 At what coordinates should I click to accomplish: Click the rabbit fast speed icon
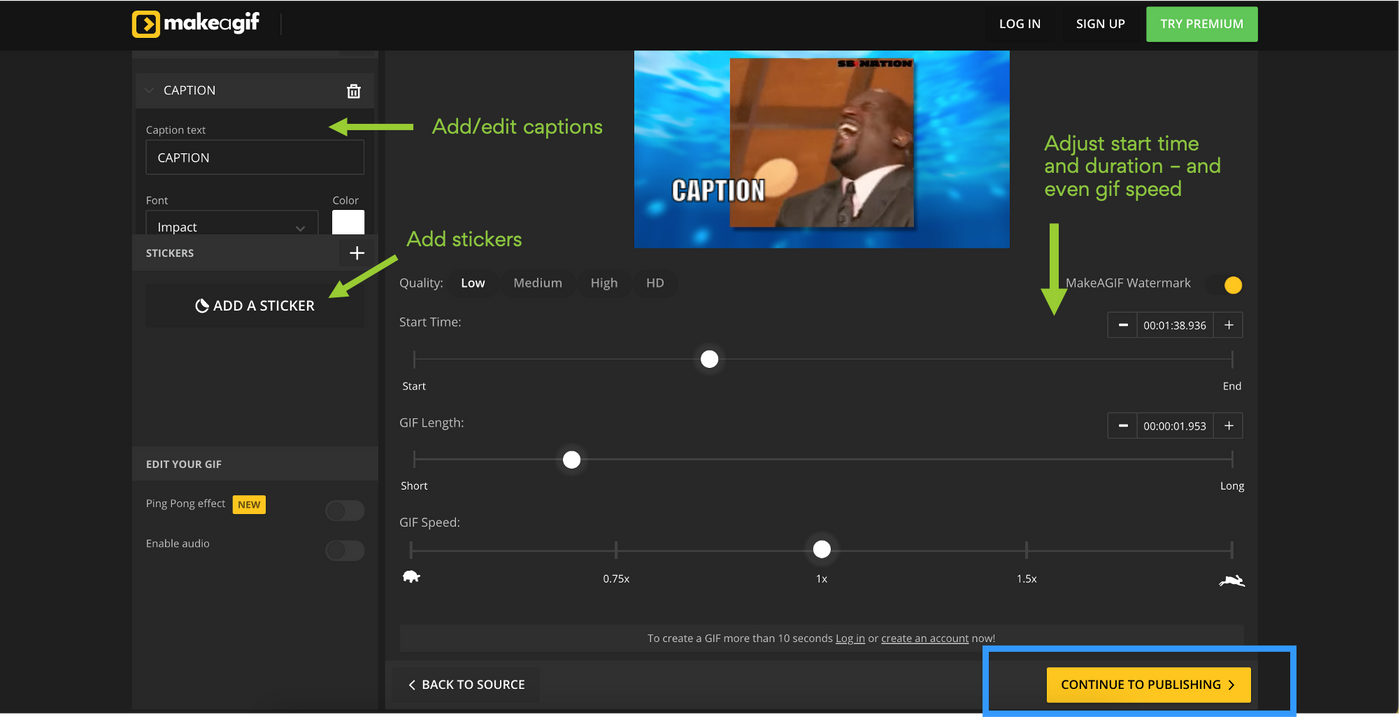(x=1232, y=580)
